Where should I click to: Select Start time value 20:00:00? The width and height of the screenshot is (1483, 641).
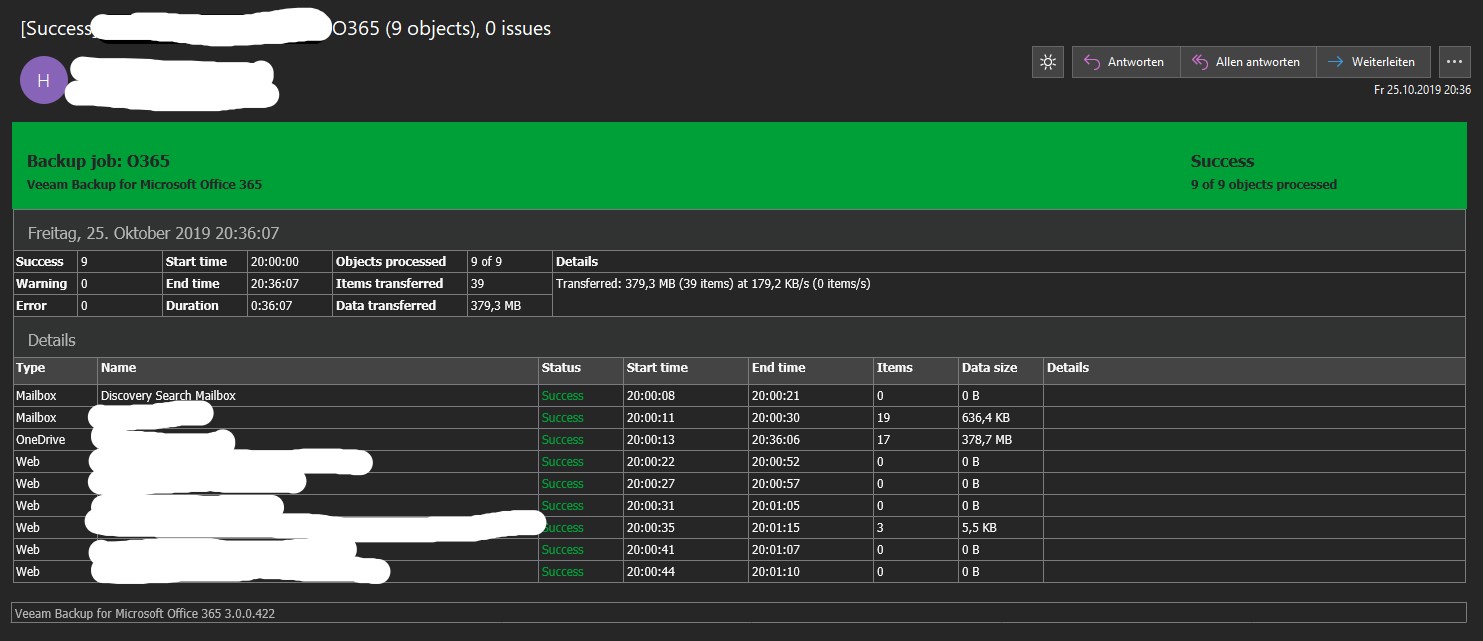[x=275, y=262]
